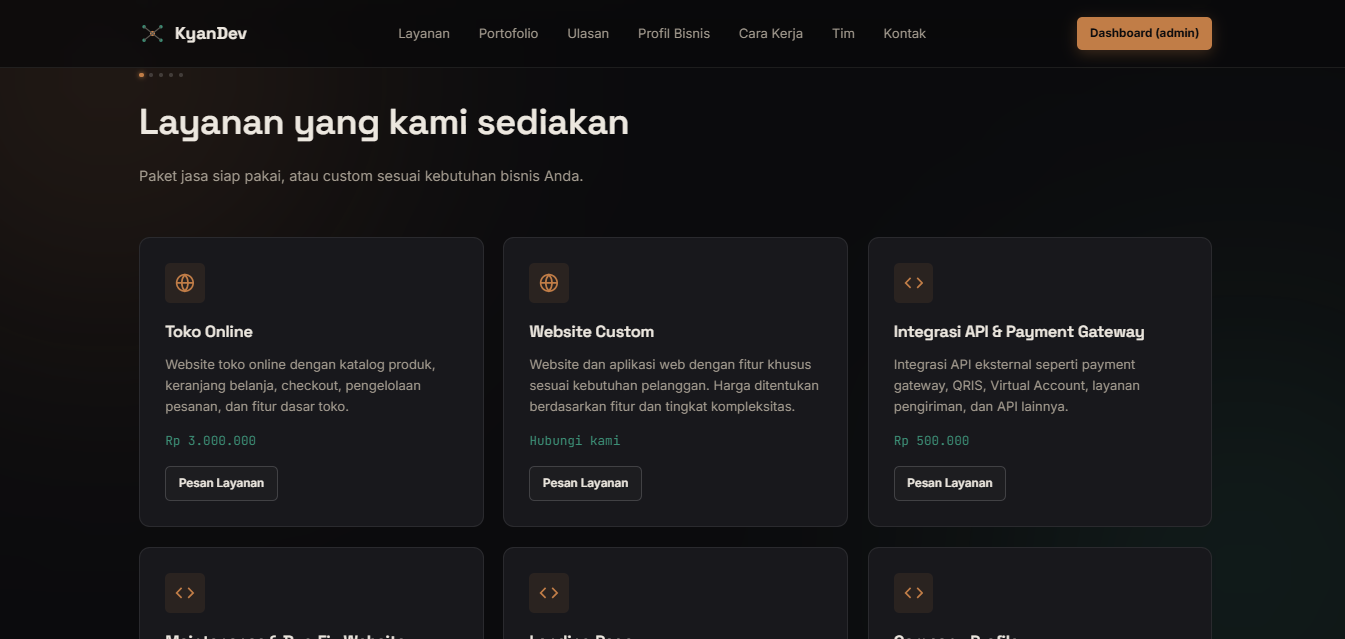This screenshot has width=1345, height=639.
Task: Click code icon in card below Integrasi API
Action: click(x=913, y=593)
